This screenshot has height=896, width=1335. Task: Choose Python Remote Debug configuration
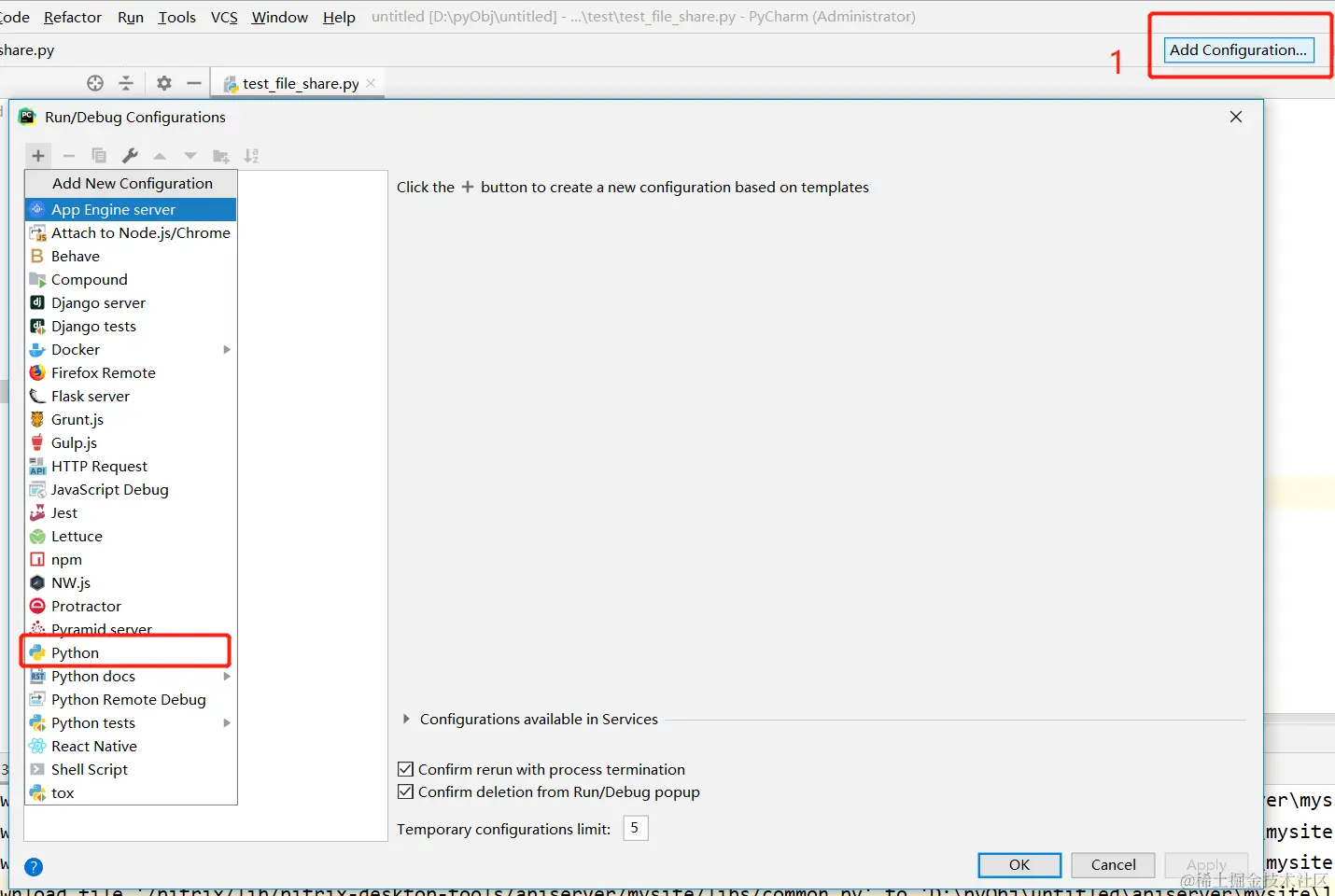pyautogui.click(x=131, y=699)
